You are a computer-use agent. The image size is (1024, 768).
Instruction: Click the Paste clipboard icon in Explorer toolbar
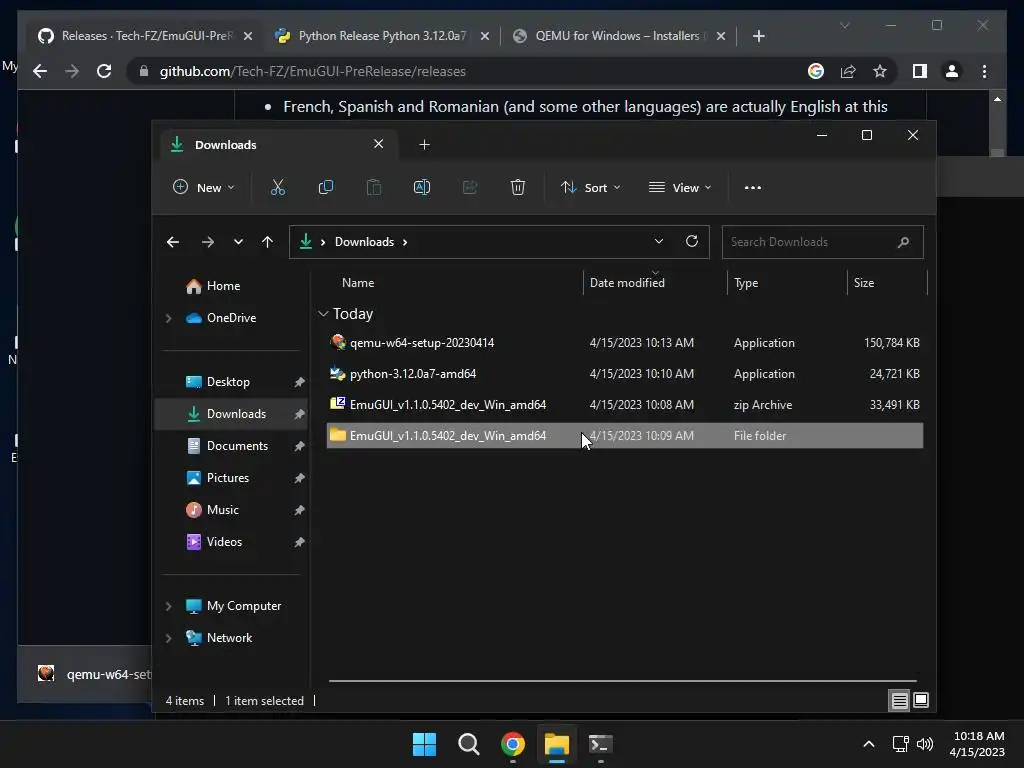(374, 187)
